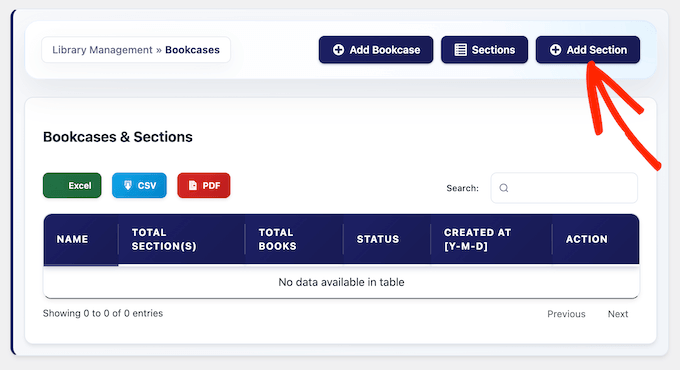Screen dimensions: 680x370
Task: Click the list icon in Sections button
Action: click(460, 50)
